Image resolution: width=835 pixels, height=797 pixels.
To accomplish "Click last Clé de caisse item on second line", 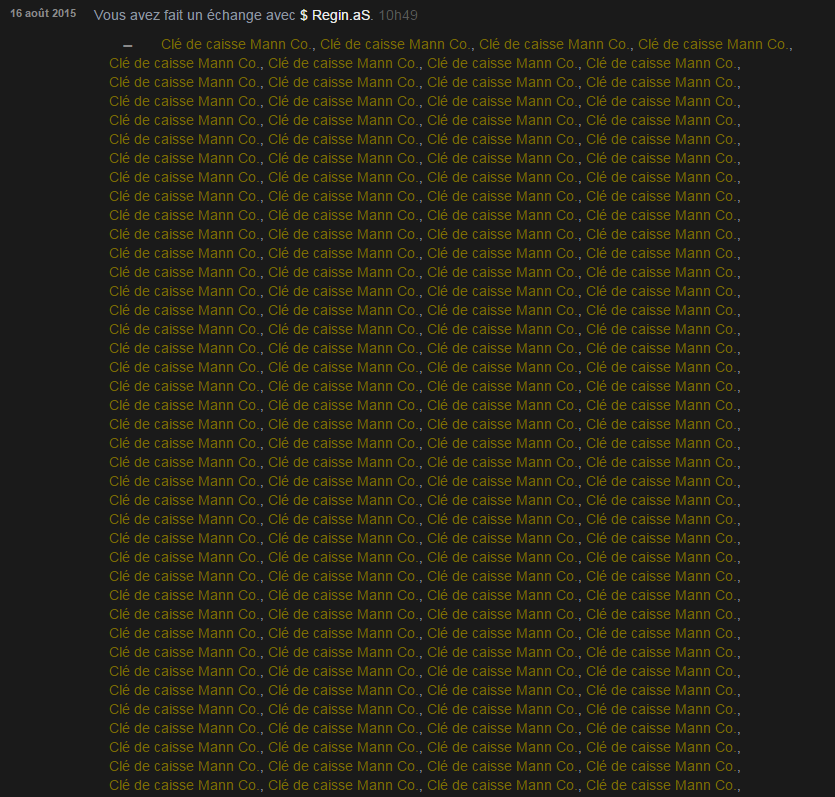I will coord(662,63).
